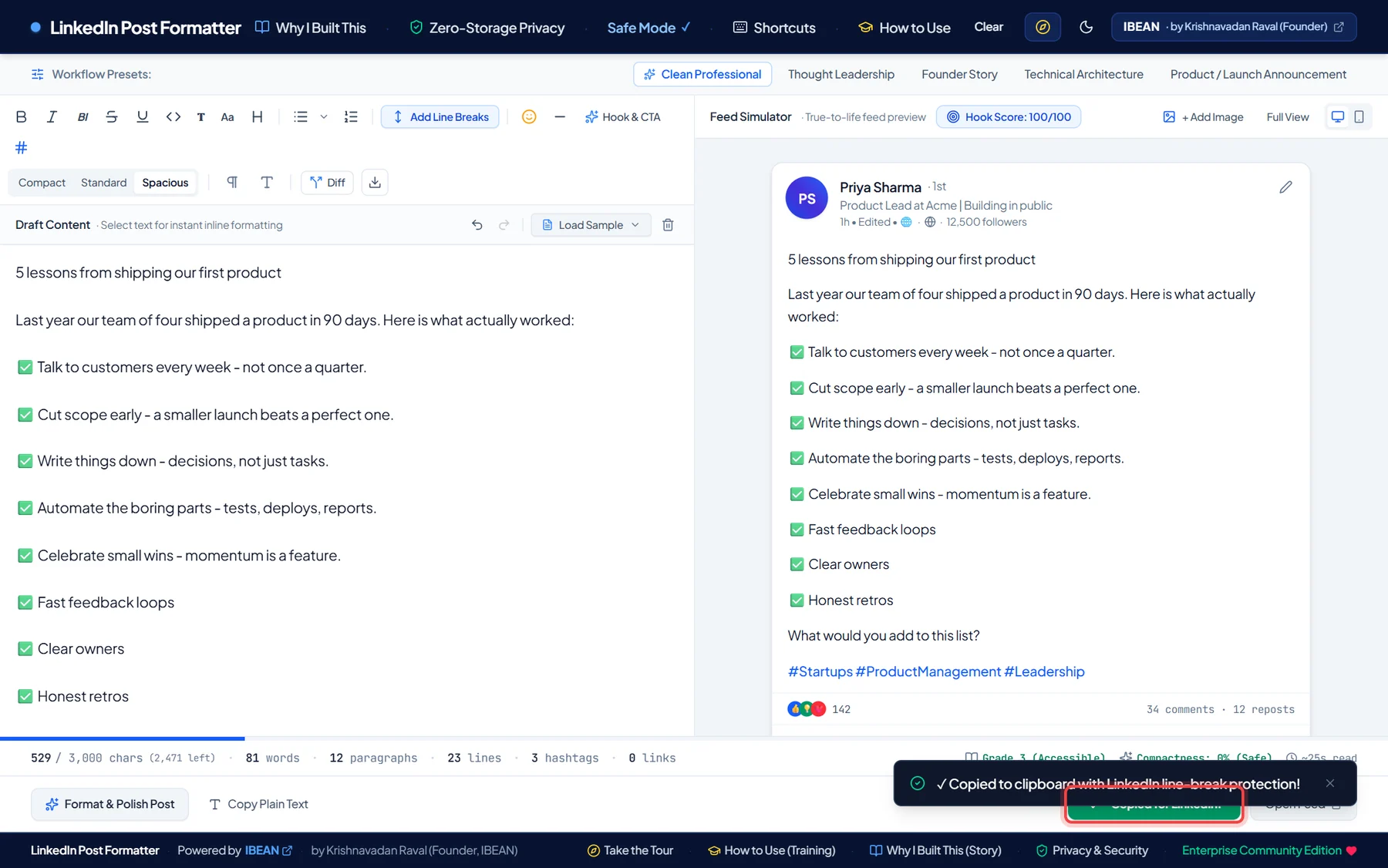
Task: Insert a hashtag with the # icon
Action: click(x=22, y=147)
